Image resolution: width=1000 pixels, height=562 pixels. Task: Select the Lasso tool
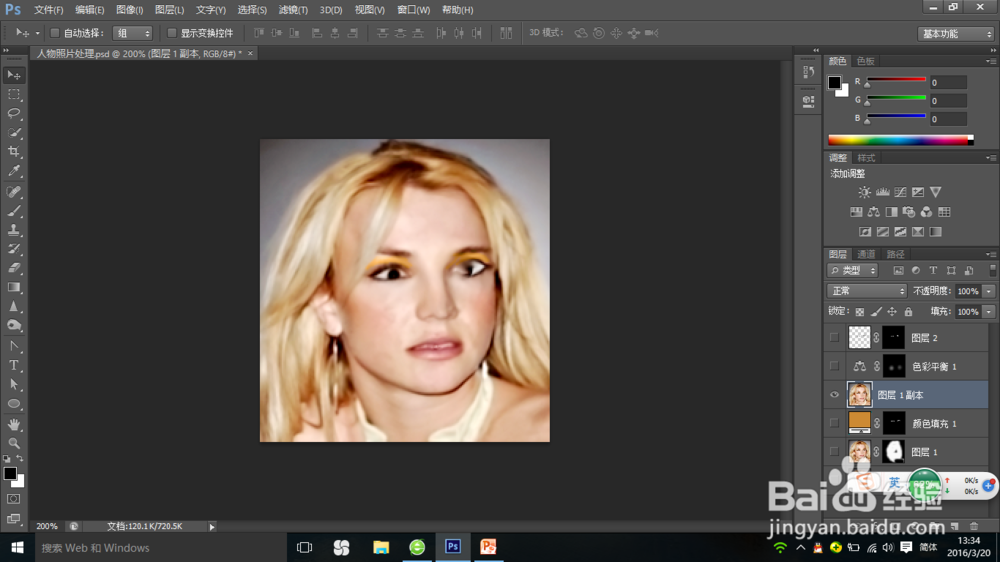[x=14, y=114]
